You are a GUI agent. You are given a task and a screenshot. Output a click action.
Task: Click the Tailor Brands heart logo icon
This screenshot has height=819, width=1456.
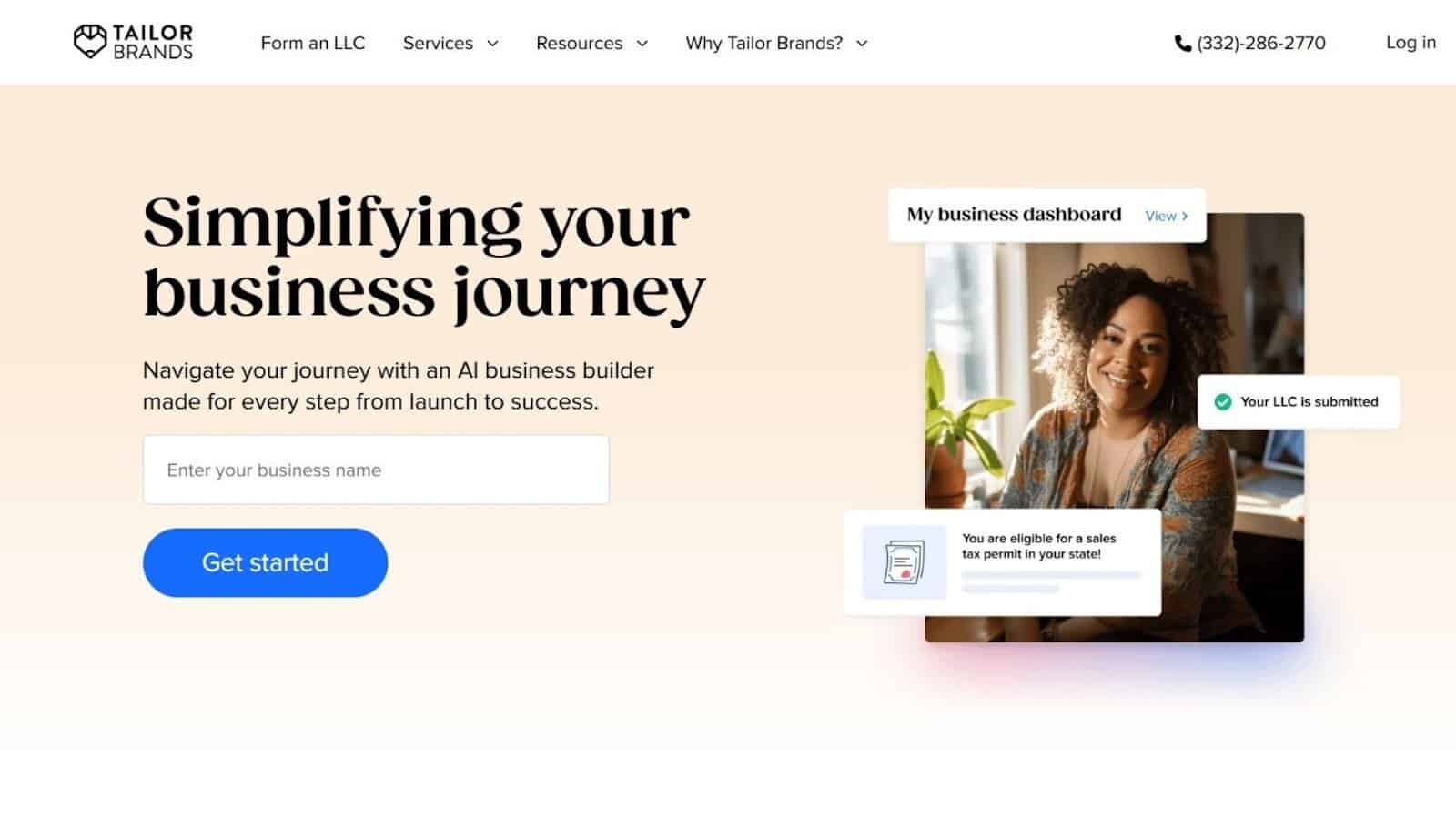(x=90, y=42)
